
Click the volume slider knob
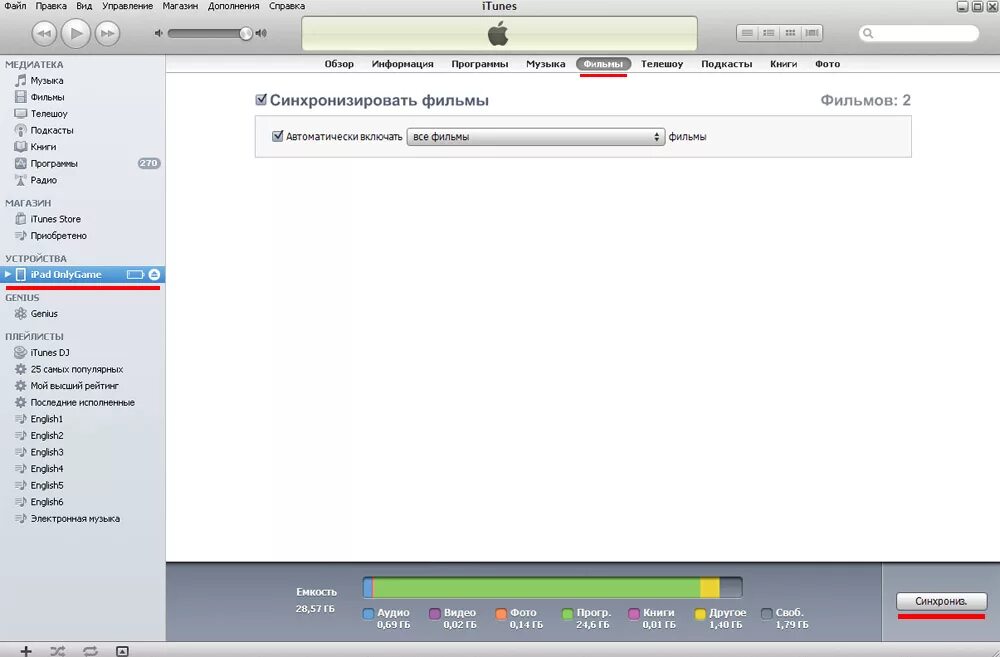coord(246,34)
